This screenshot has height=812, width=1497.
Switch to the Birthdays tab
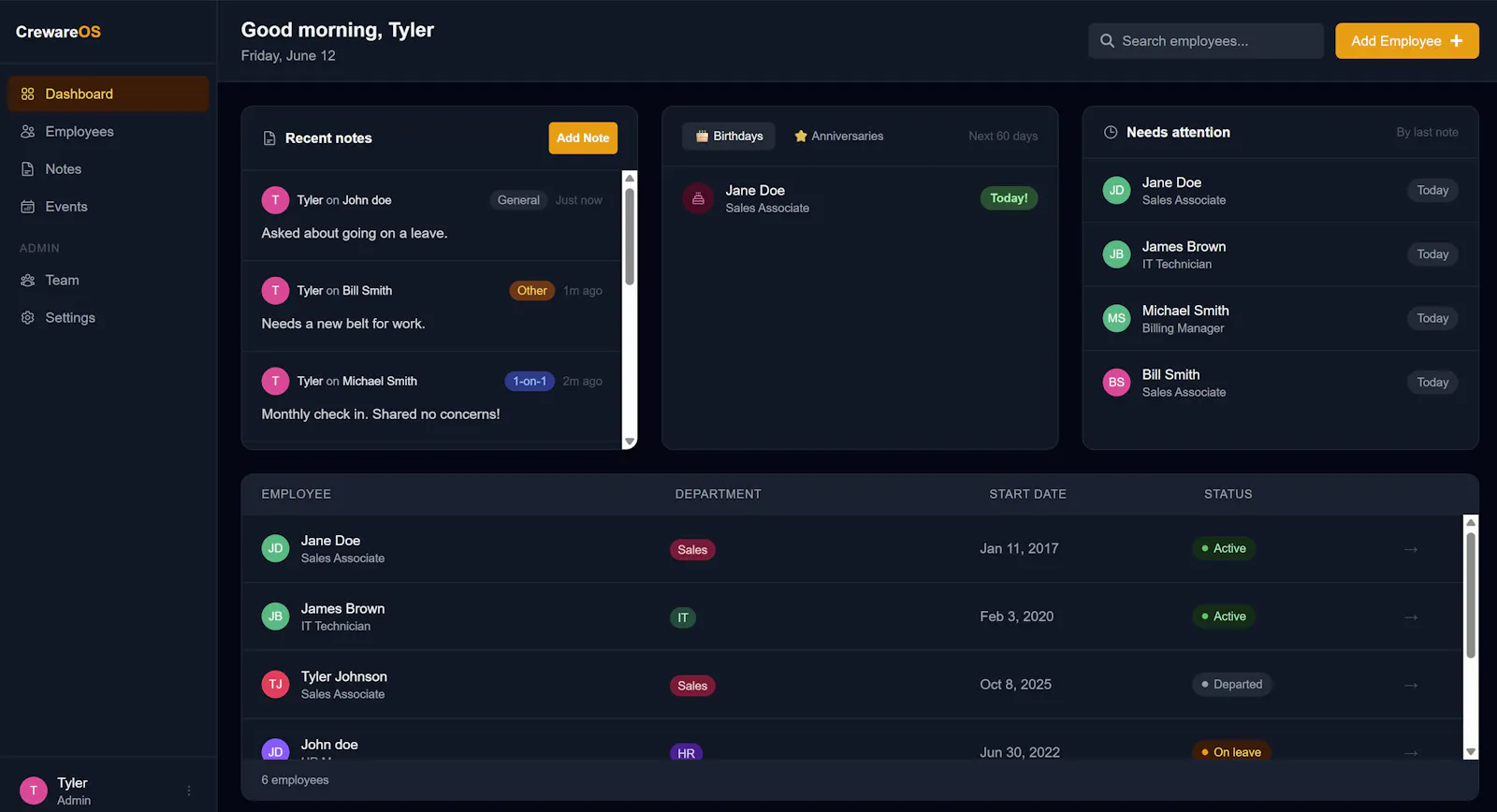coord(729,137)
